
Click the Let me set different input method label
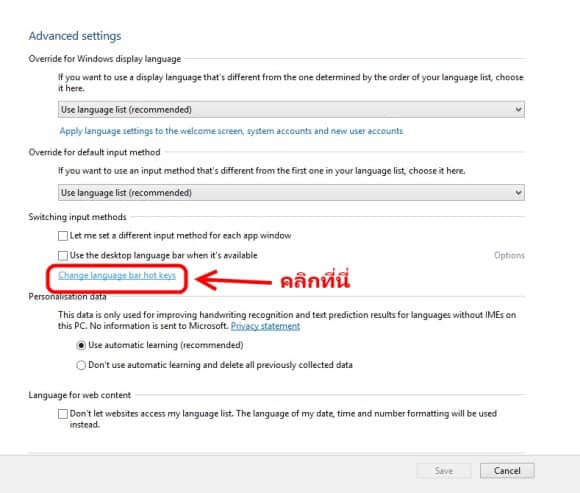181,236
